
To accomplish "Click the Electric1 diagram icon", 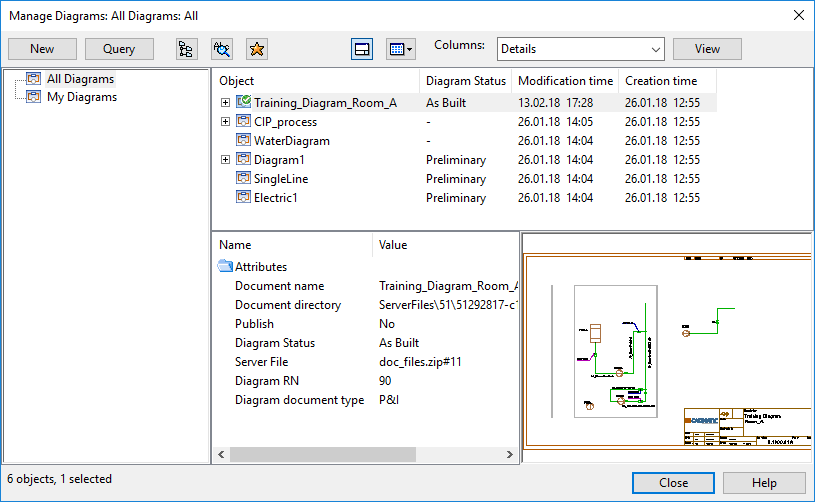I will (243, 198).
